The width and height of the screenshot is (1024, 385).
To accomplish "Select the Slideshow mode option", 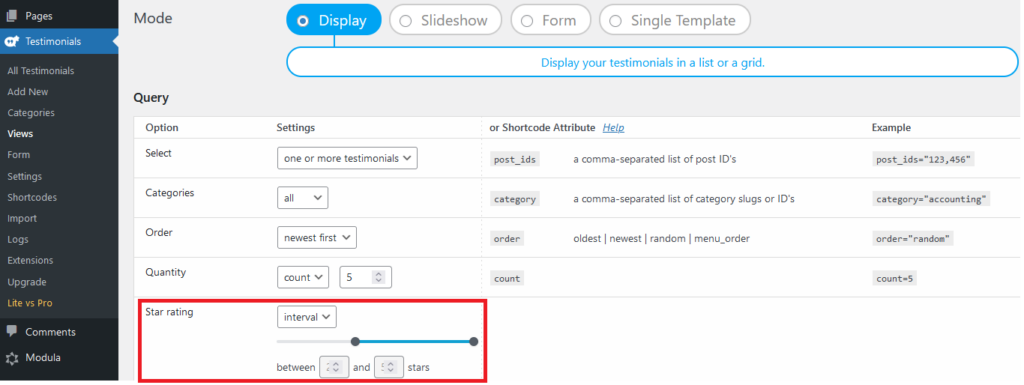I will point(445,20).
